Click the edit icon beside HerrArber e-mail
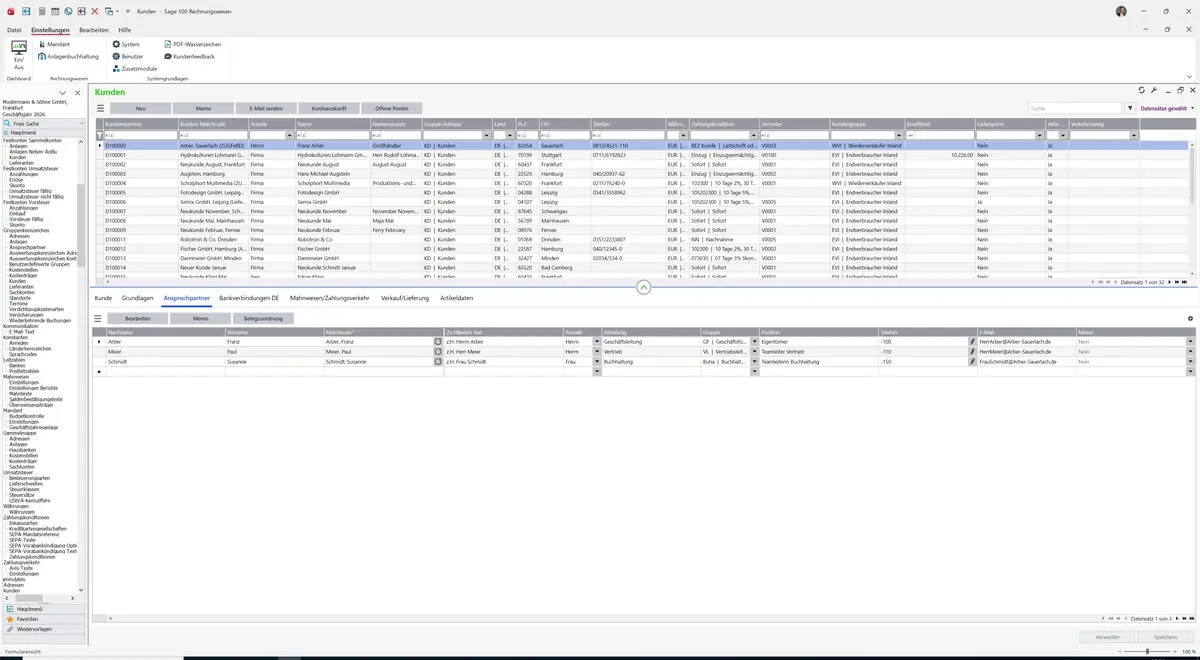Screen dimensions: 1200x660 [972, 341]
